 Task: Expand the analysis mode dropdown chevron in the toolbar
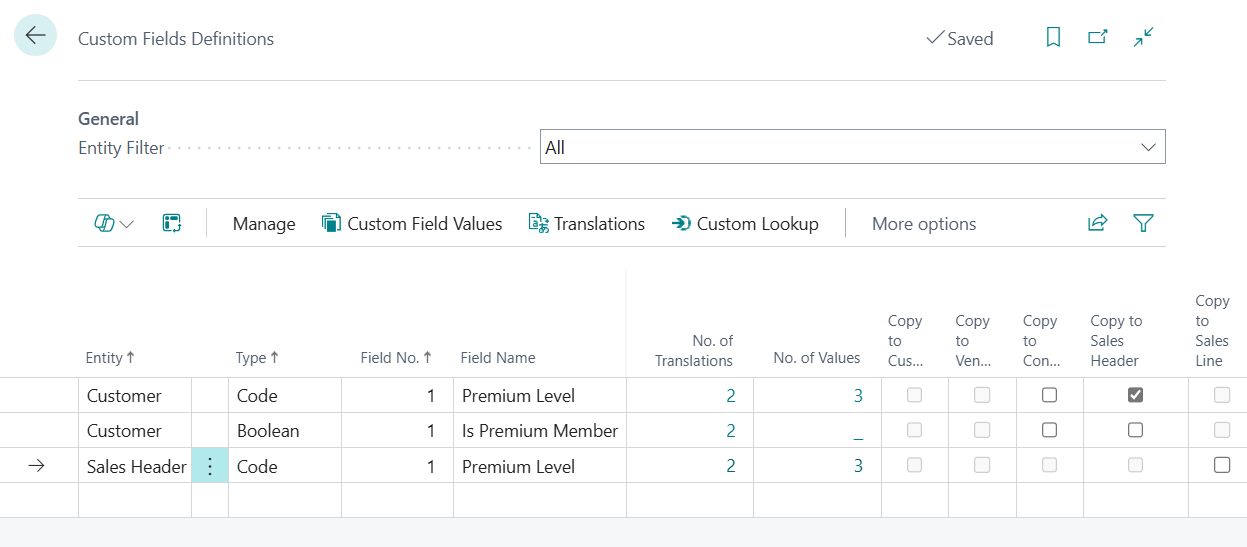pos(127,224)
